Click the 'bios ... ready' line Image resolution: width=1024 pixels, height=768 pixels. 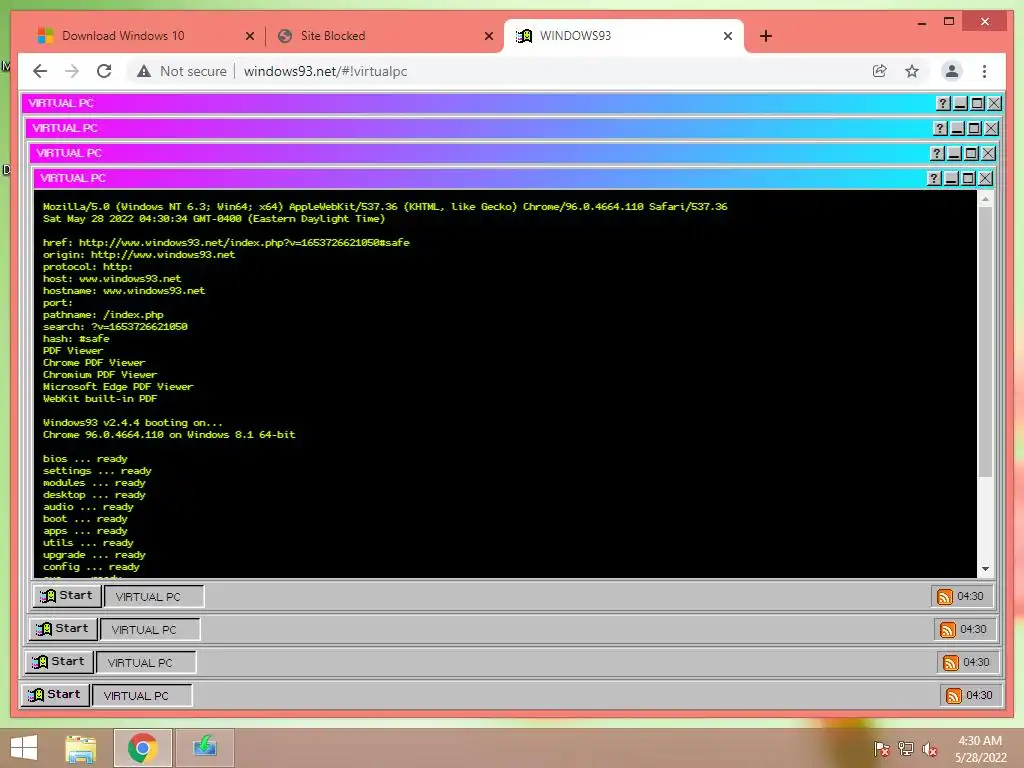click(85, 458)
